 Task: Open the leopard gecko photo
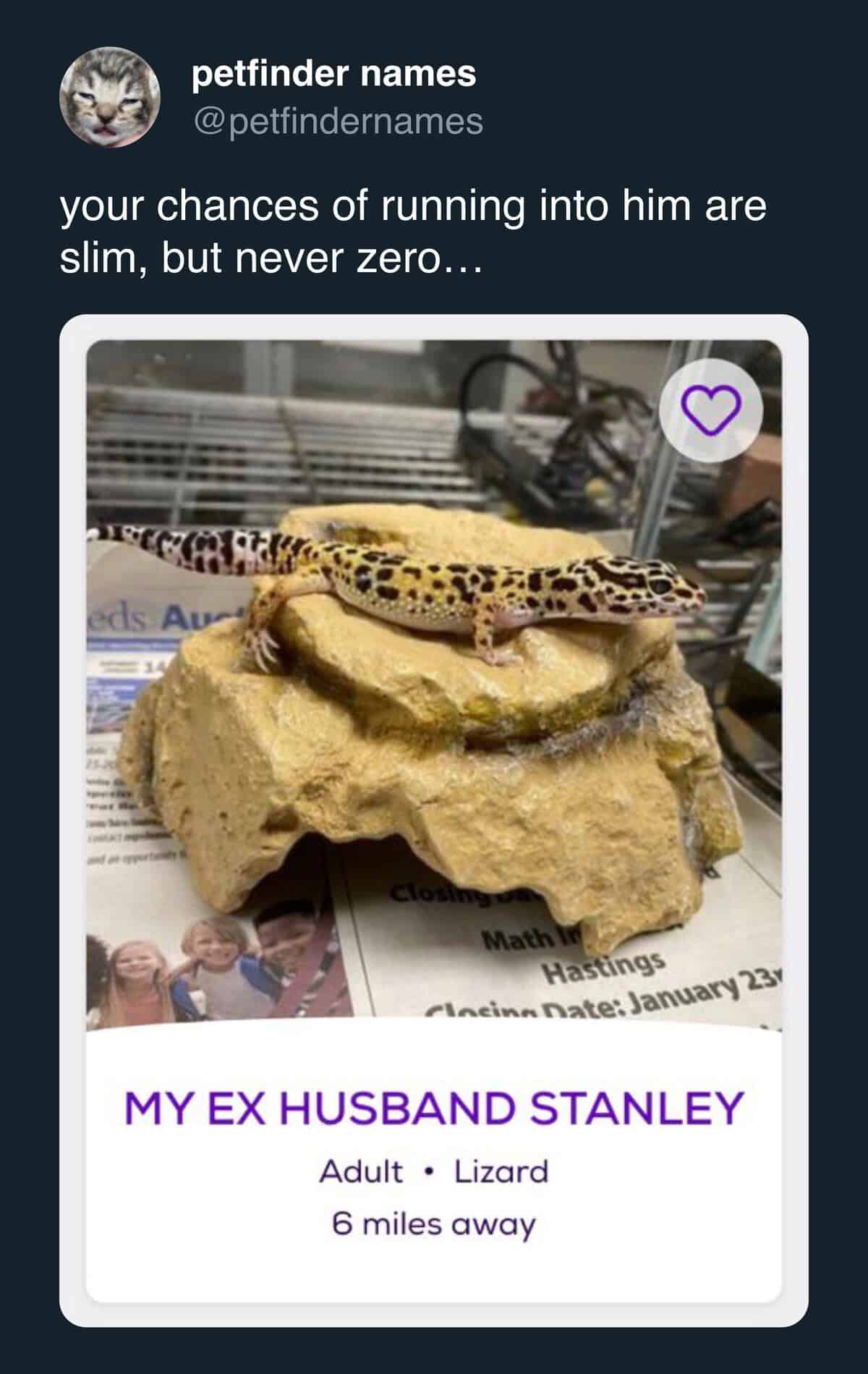(434, 685)
